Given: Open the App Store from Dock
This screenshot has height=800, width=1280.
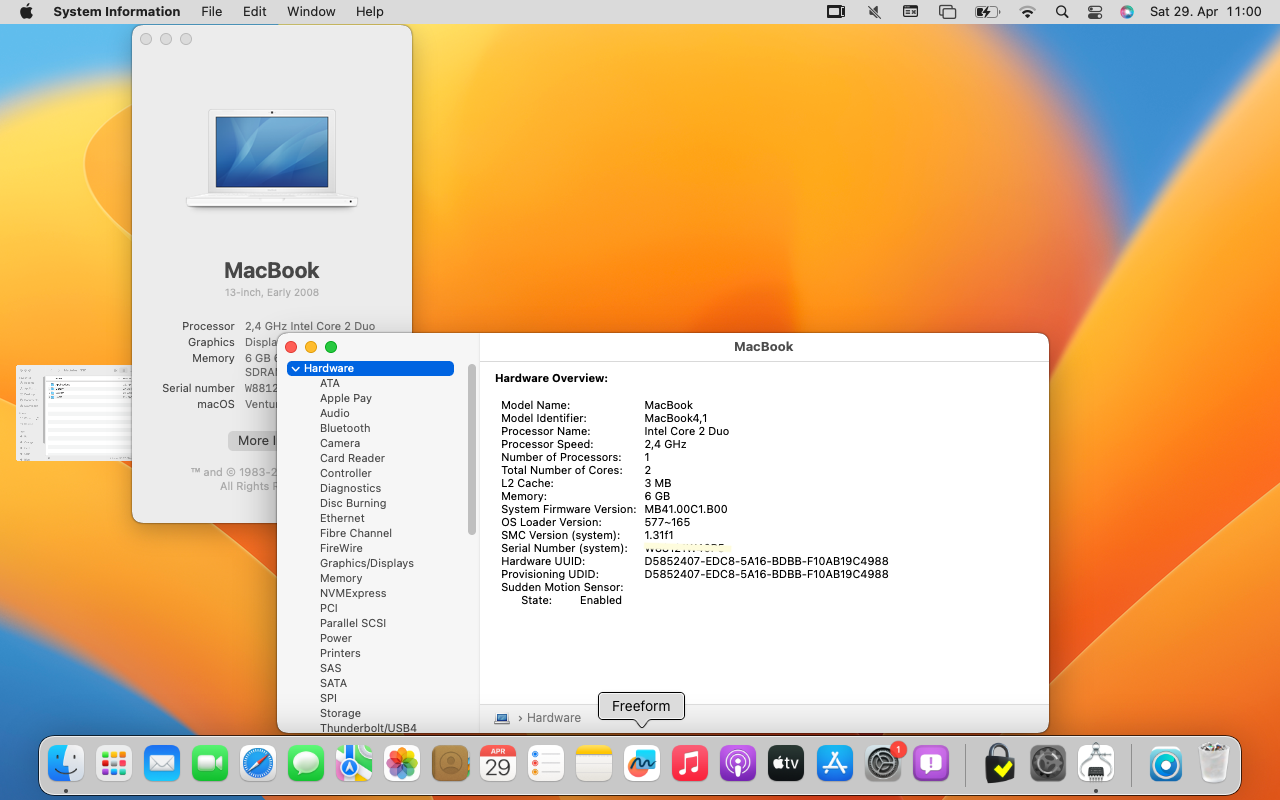Looking at the screenshot, I should coord(834,764).
